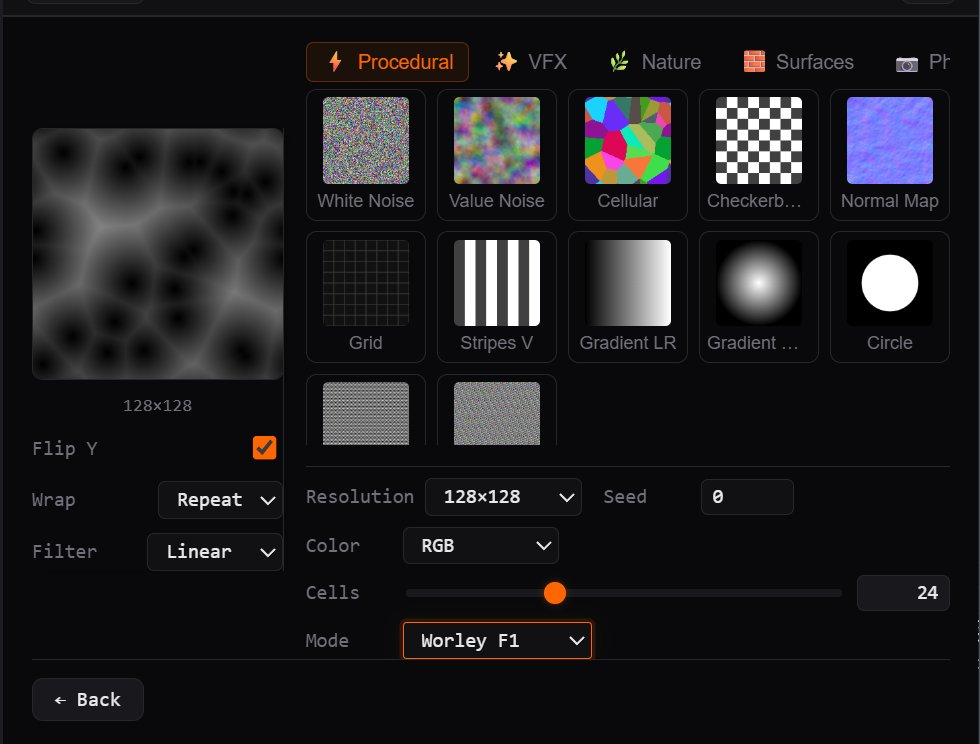Pick the Cellular texture preset
This screenshot has width=980, height=744.
[627, 155]
